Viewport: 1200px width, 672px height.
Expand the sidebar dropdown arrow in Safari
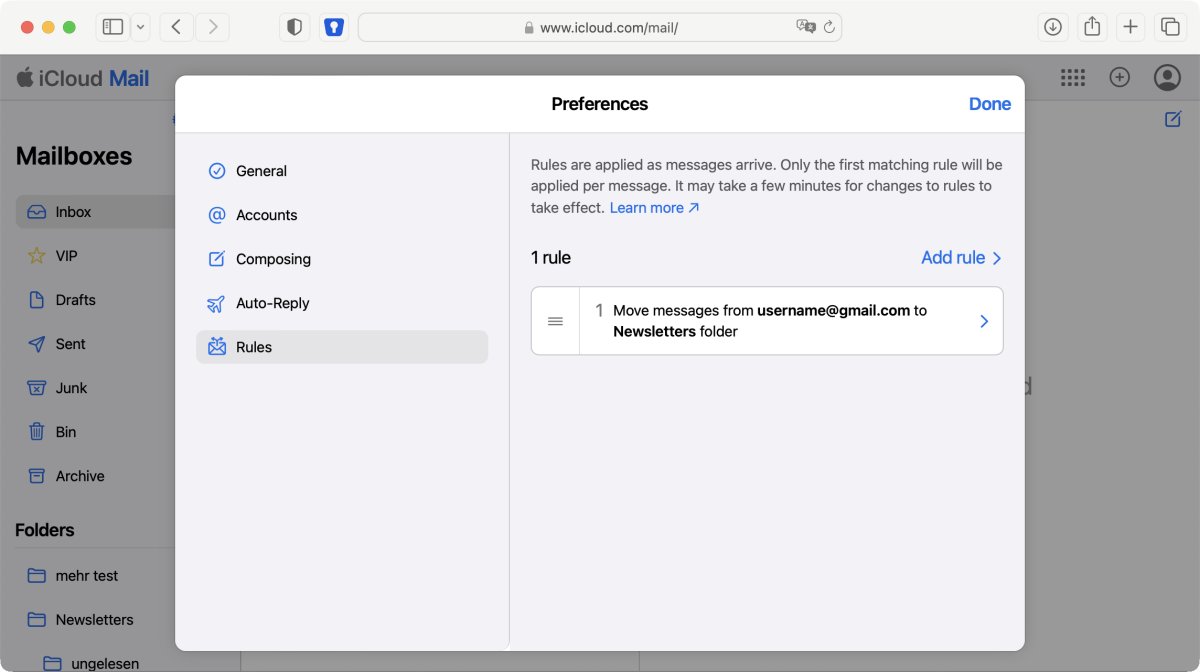140,27
